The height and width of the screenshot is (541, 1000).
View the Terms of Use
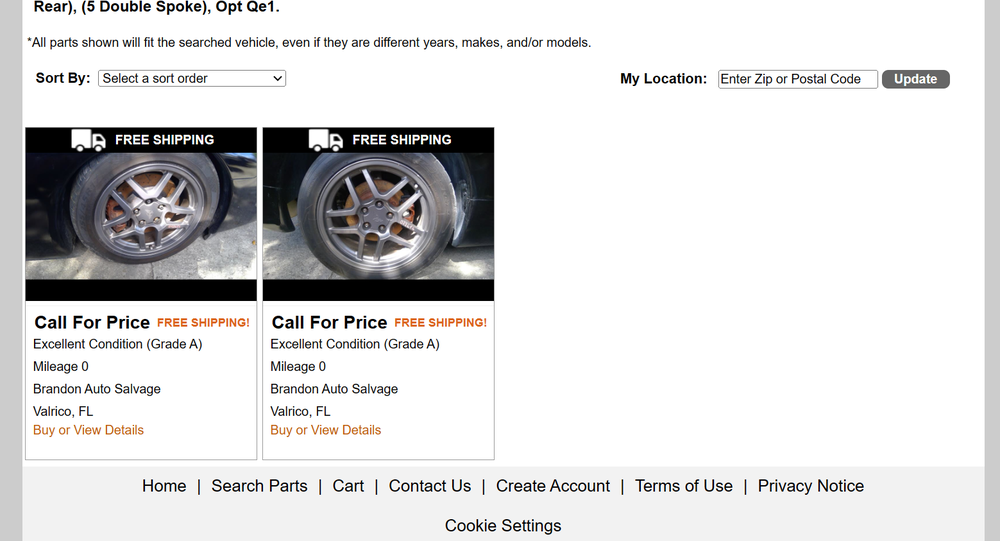click(x=683, y=486)
